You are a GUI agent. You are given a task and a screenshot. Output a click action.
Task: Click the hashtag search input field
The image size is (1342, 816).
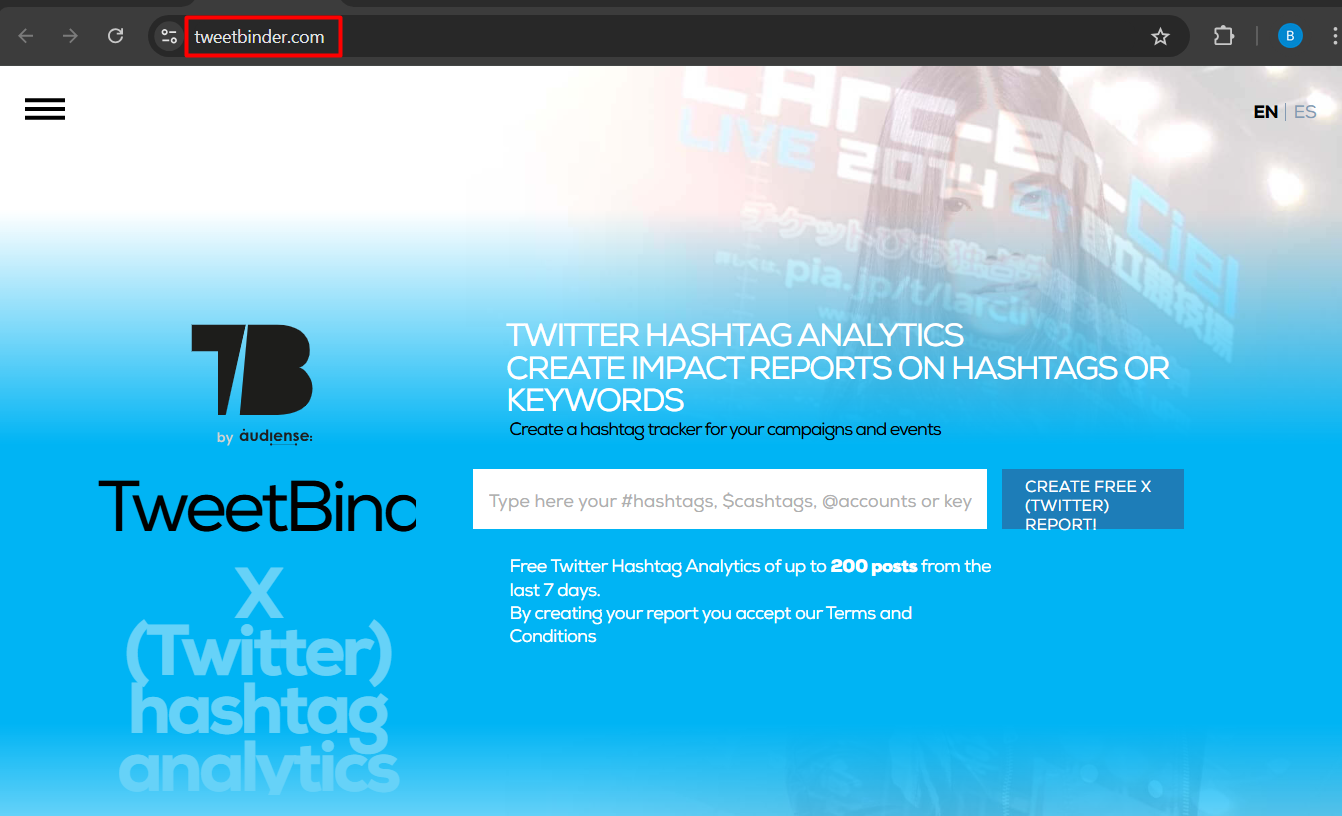[730, 499]
